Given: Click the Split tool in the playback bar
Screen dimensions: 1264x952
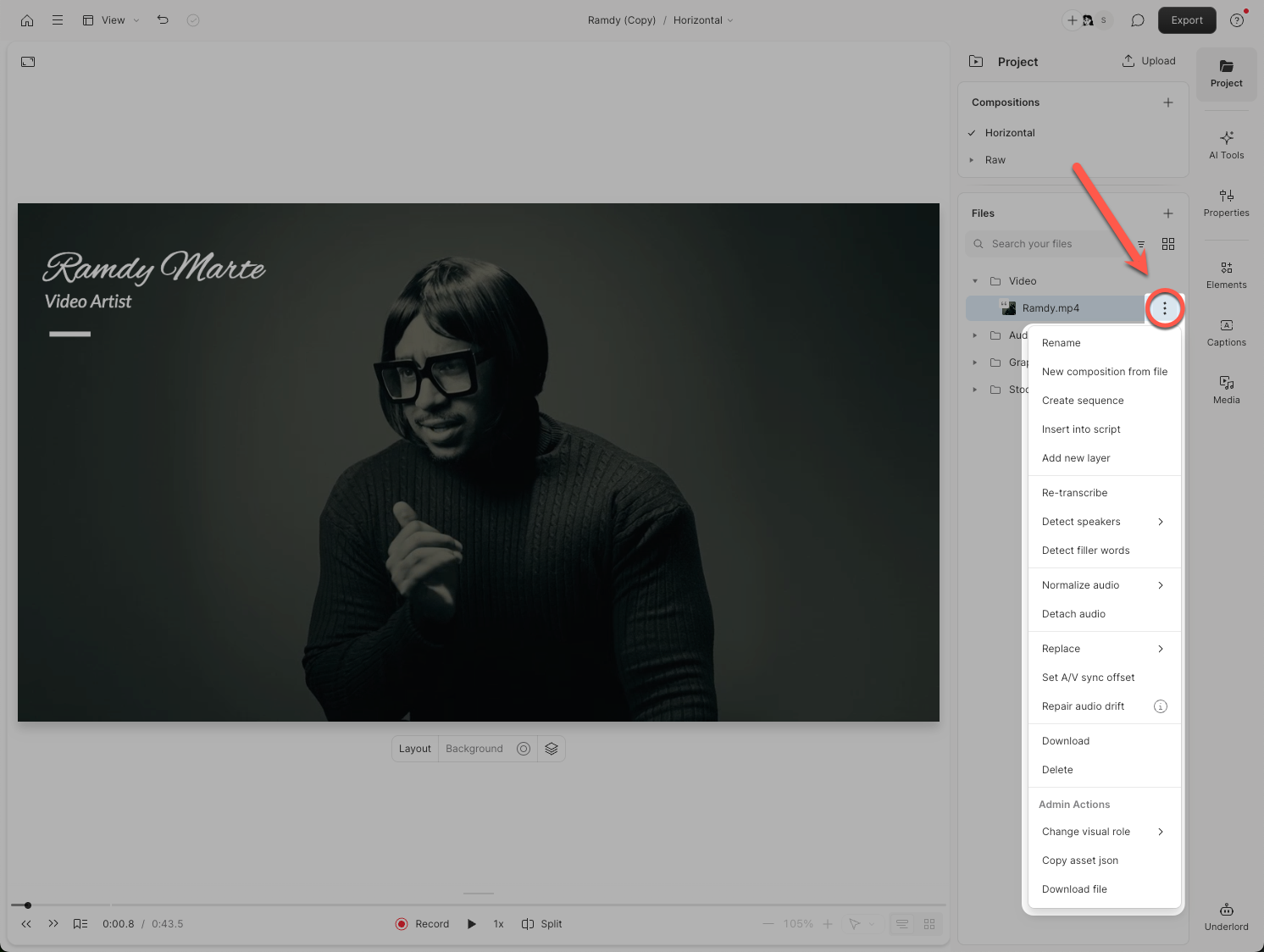Looking at the screenshot, I should pos(541,924).
